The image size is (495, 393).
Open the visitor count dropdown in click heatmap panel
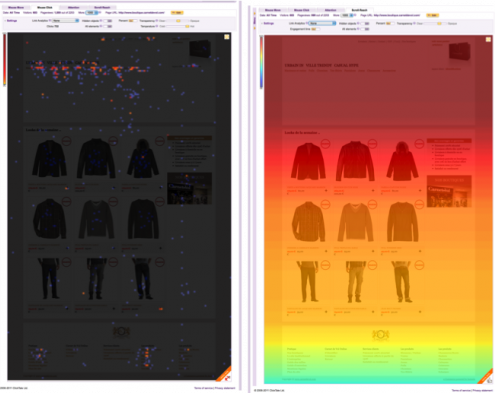click(x=92, y=13)
